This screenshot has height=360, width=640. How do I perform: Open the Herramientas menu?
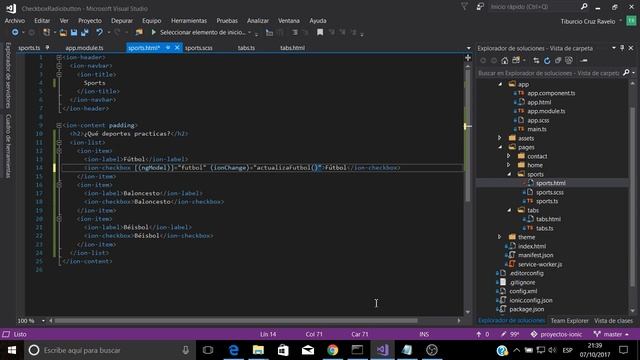189,20
